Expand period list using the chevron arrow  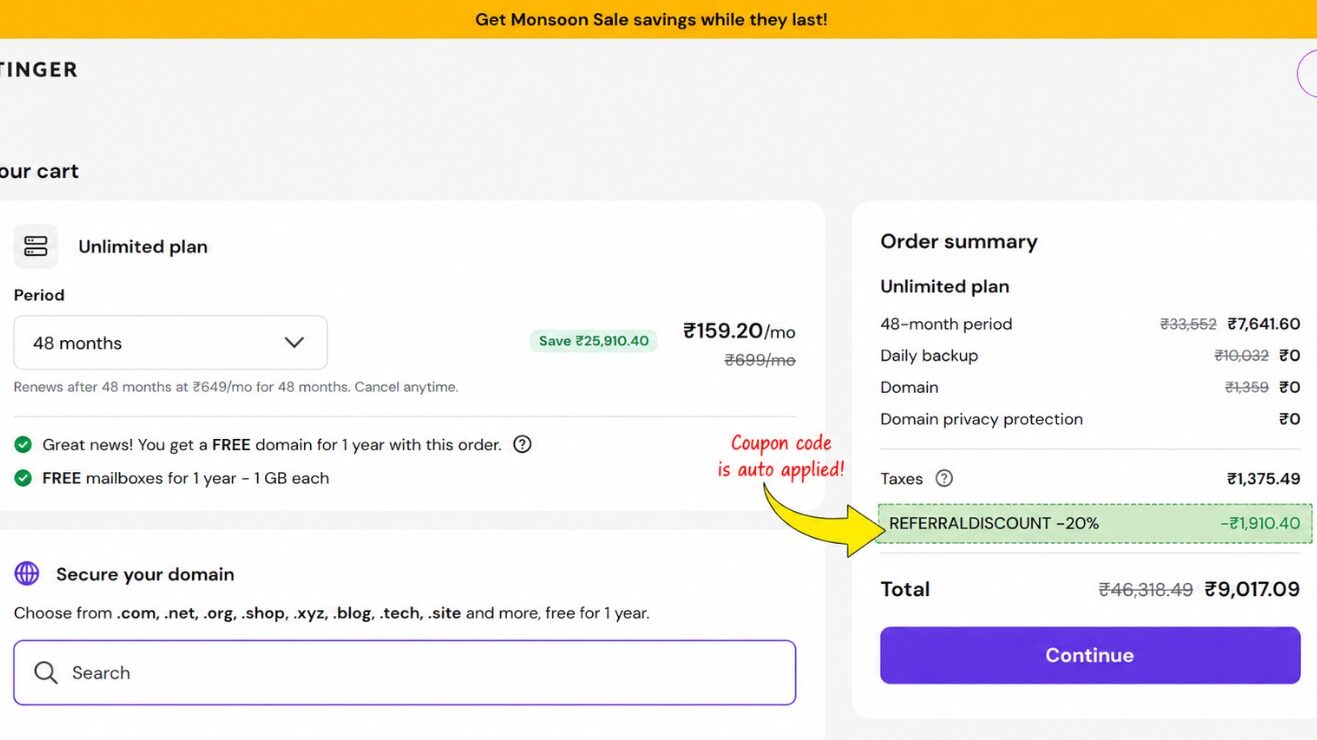[x=294, y=343]
